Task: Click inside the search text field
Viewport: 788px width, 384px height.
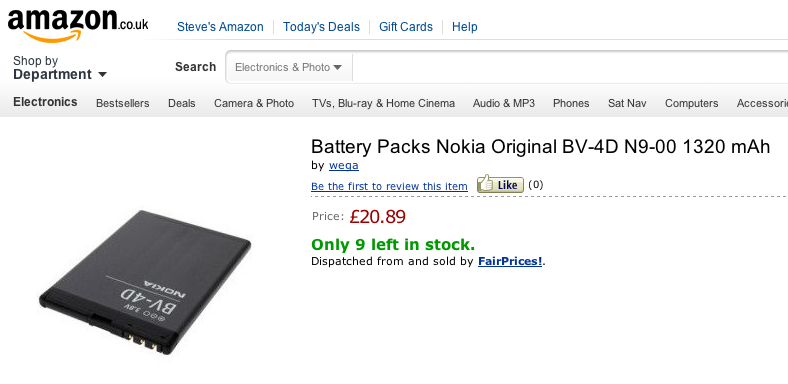Action: [570, 67]
